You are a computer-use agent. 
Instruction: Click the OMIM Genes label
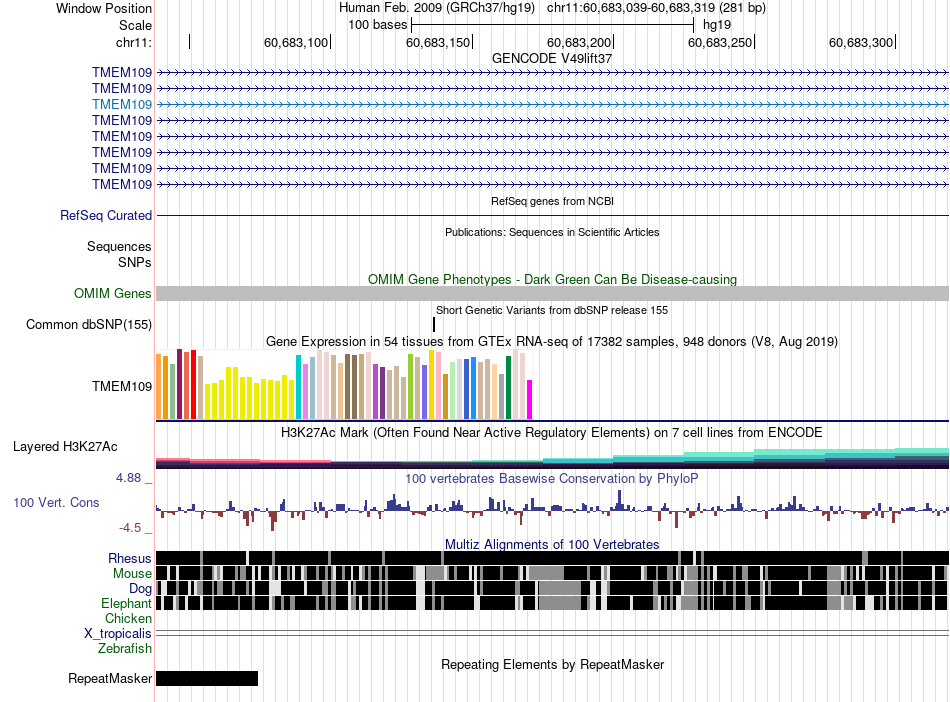tap(113, 293)
